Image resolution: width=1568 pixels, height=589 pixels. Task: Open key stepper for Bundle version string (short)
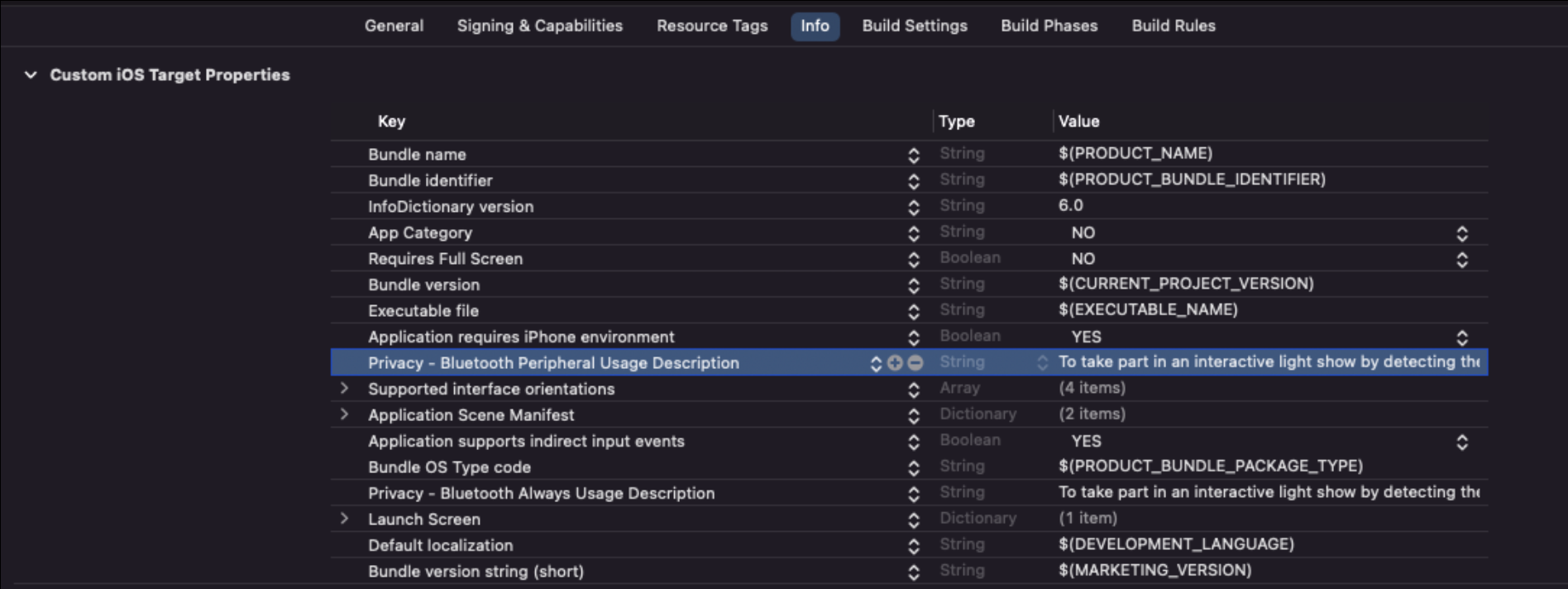913,572
